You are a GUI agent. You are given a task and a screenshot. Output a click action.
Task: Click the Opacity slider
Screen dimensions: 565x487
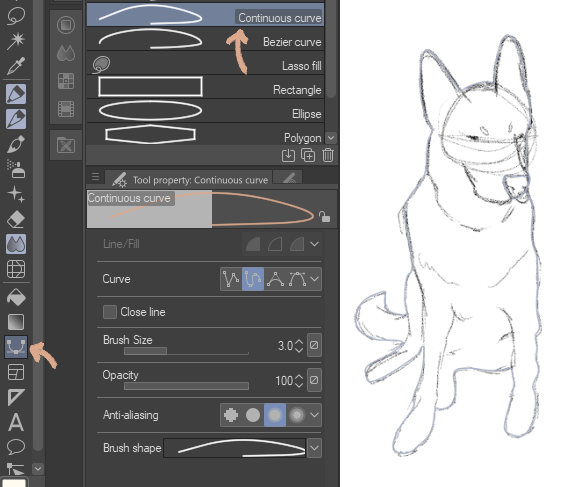[x=186, y=386]
